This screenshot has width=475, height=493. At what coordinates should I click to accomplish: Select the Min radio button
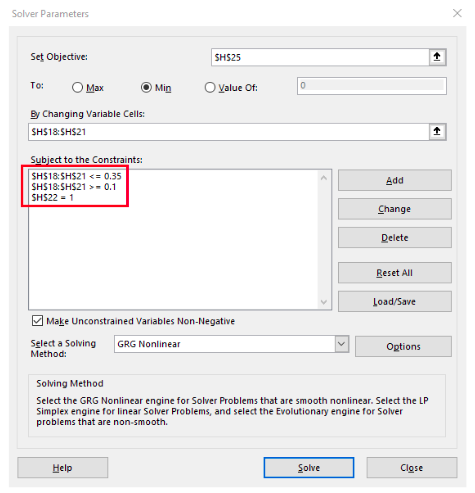(x=146, y=88)
